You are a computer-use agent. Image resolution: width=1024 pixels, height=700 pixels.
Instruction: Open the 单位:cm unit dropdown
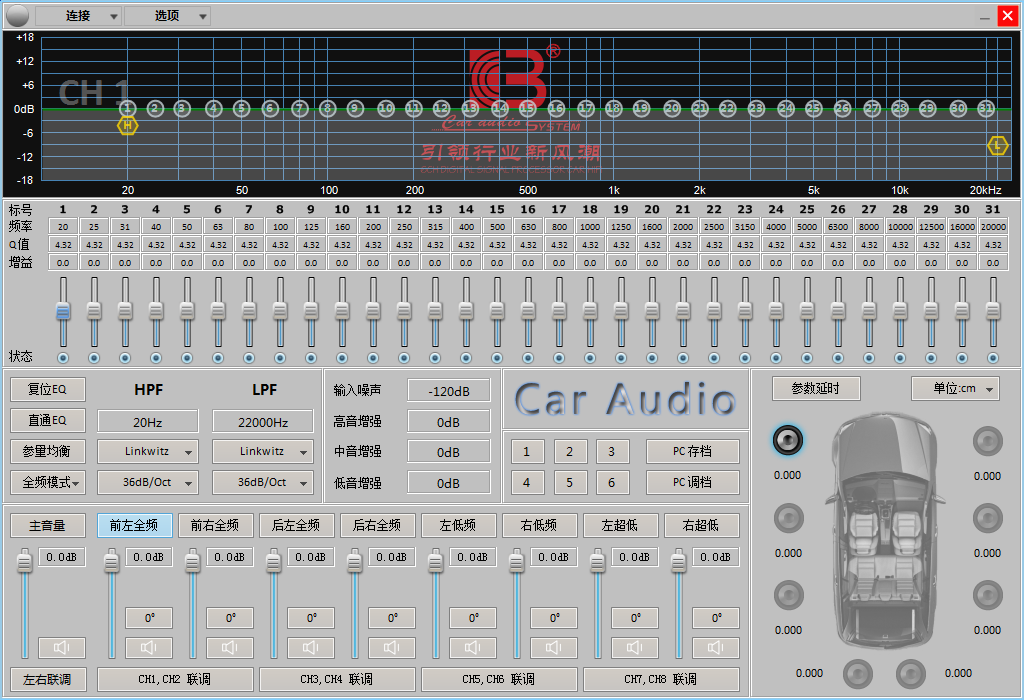pos(955,389)
